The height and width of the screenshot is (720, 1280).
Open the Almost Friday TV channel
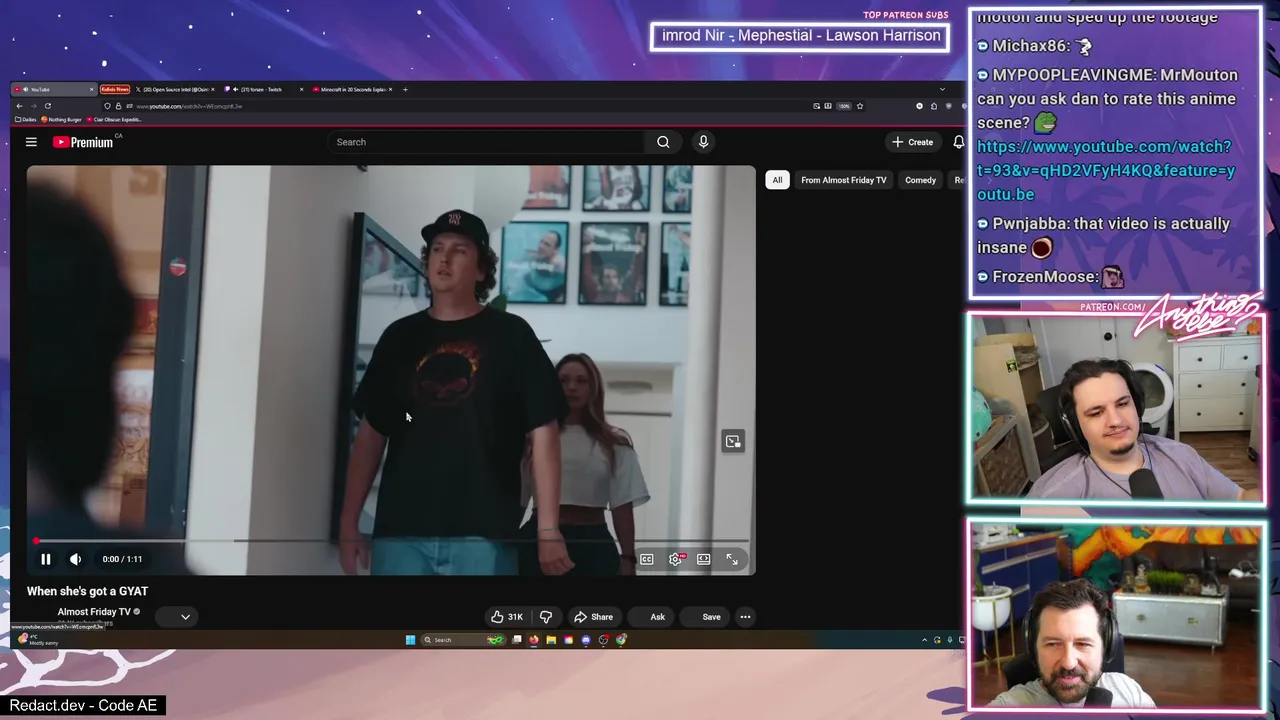tap(94, 612)
